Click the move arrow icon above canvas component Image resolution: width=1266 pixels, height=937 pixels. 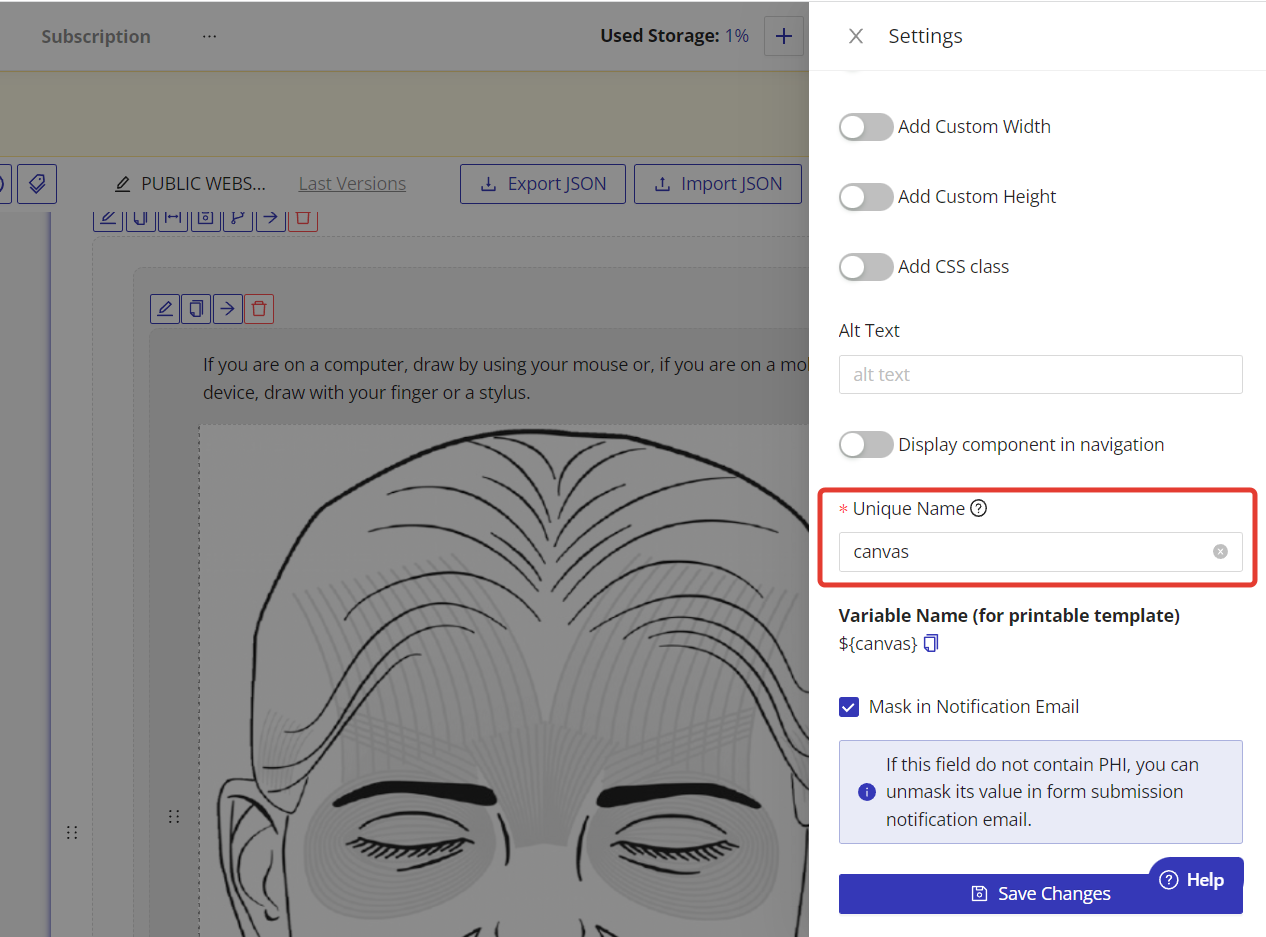228,308
